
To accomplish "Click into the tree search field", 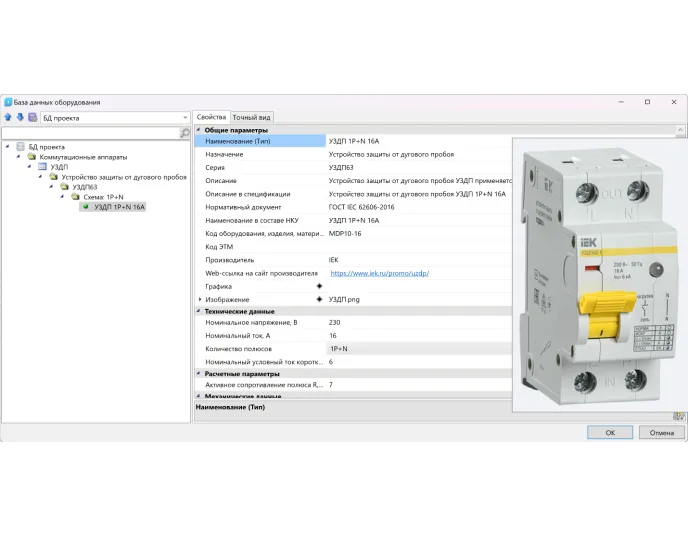I will (90, 133).
